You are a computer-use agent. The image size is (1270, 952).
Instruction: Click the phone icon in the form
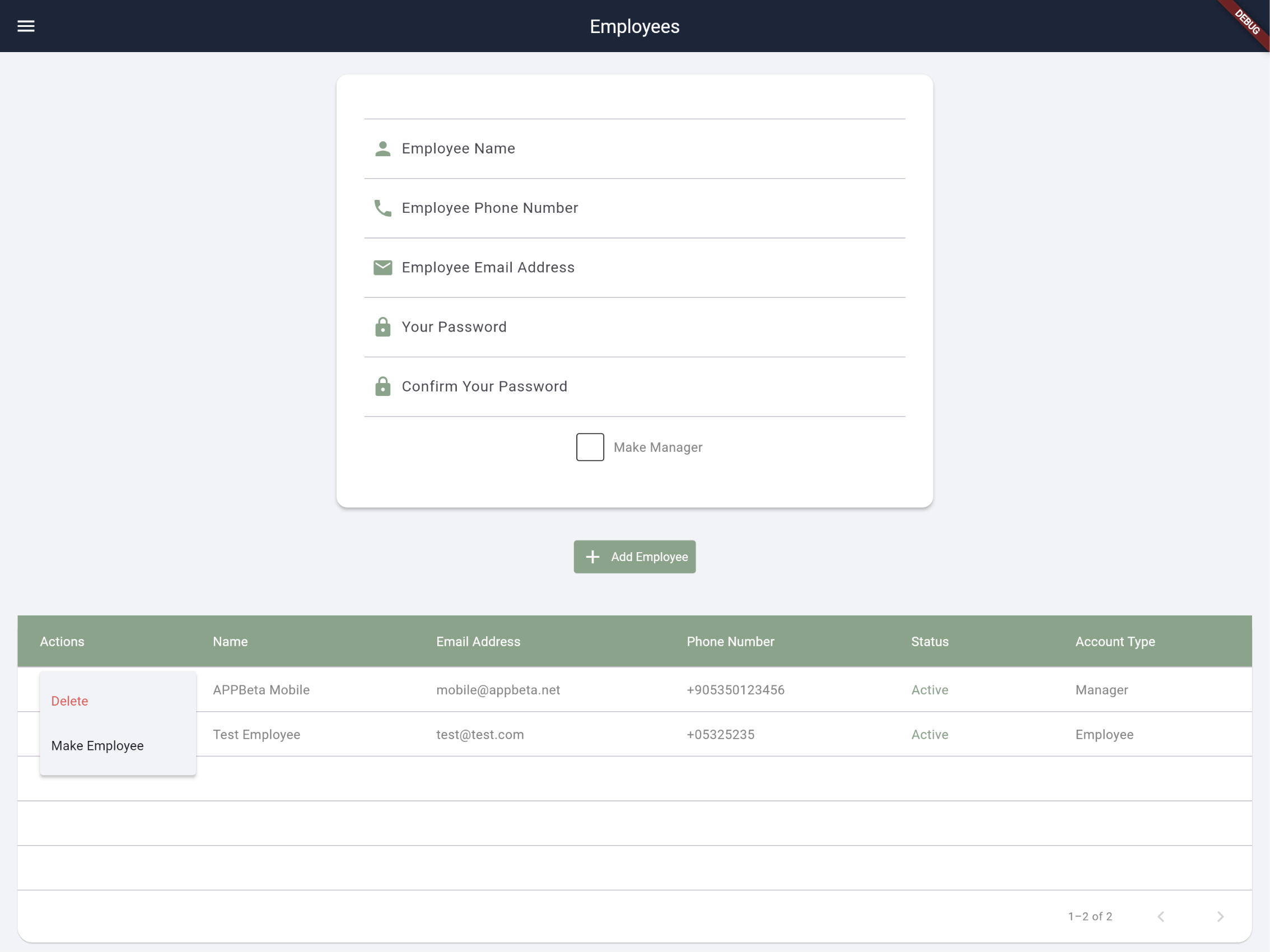382,208
